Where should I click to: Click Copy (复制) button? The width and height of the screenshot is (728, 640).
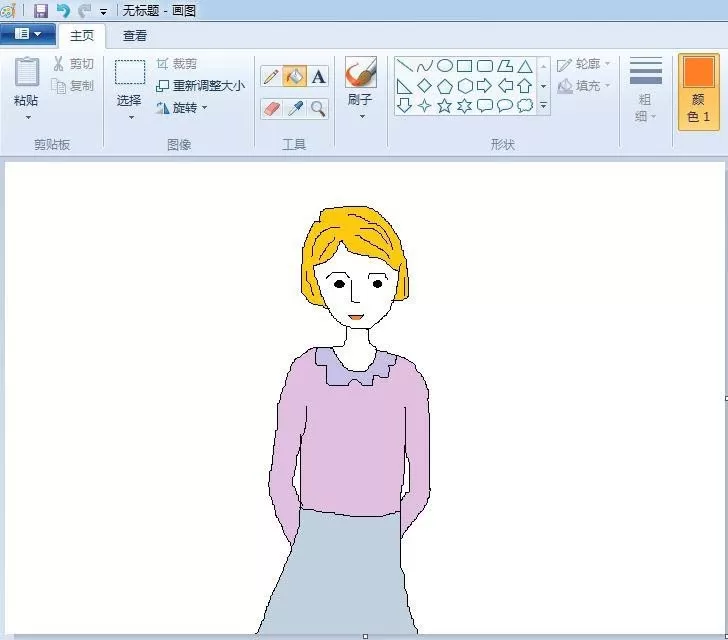point(74,86)
